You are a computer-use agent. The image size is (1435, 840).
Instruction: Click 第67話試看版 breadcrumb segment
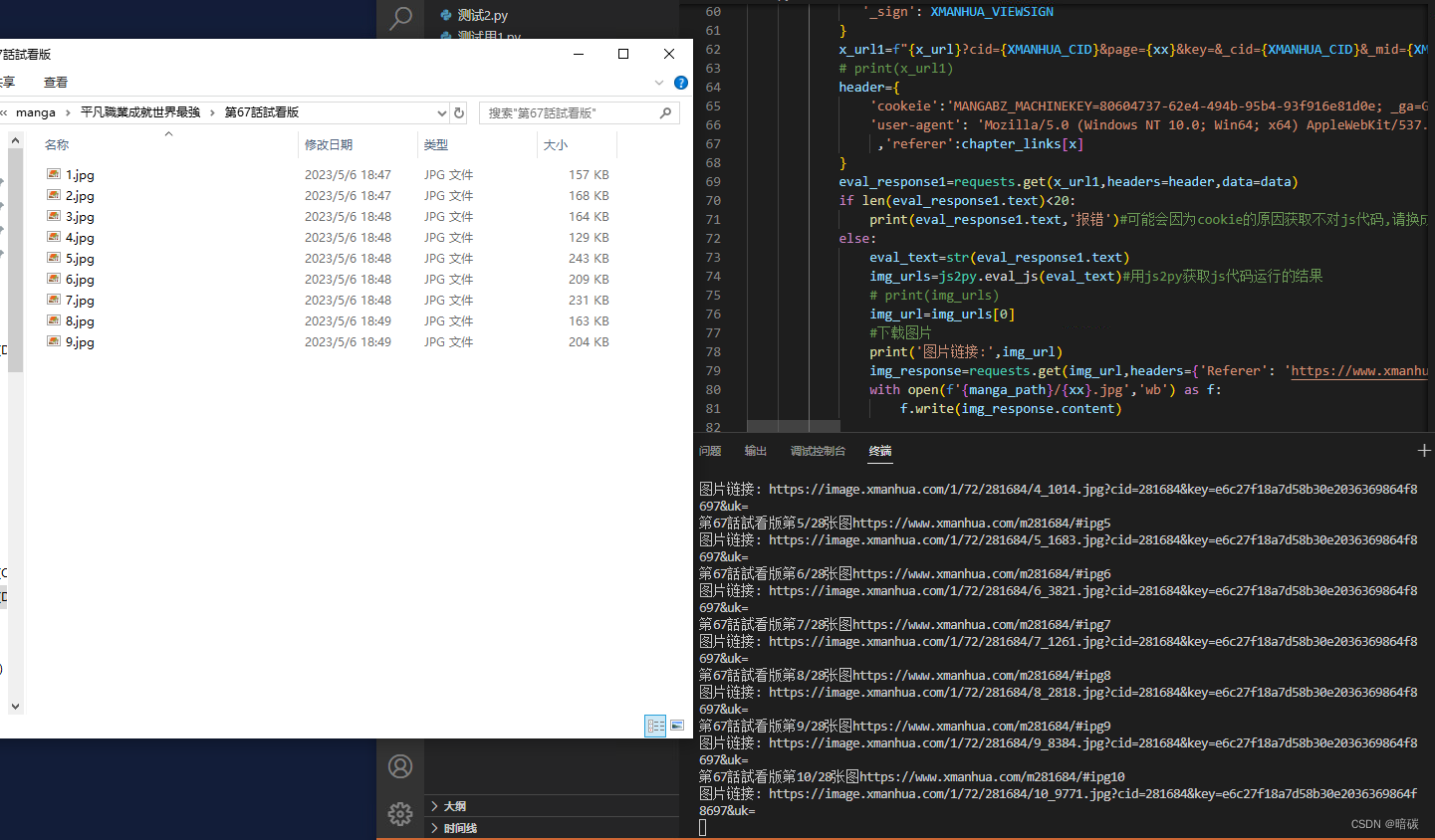[262, 112]
